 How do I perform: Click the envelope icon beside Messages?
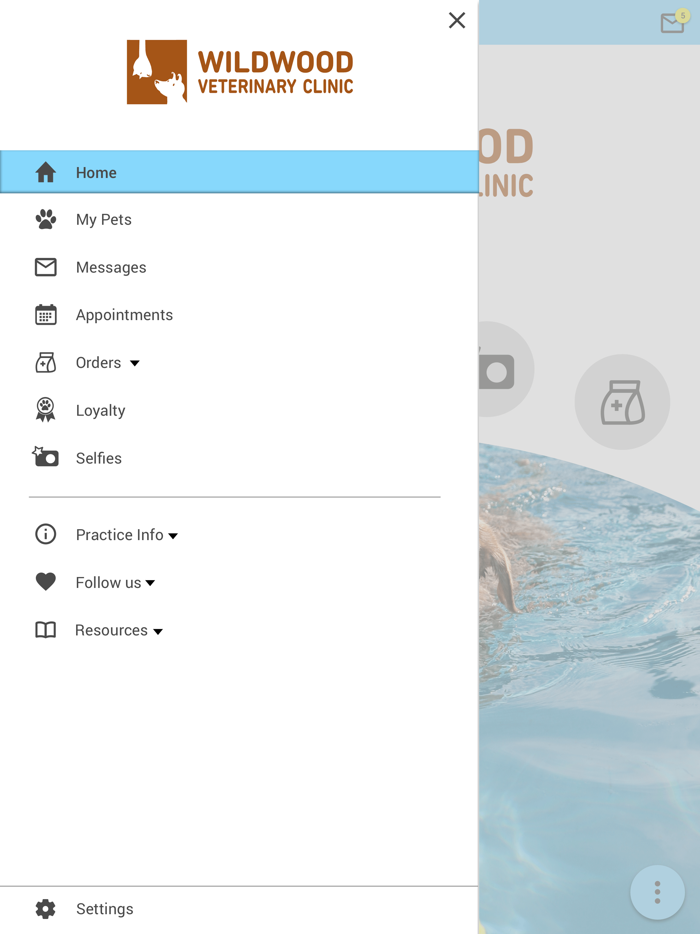click(x=46, y=267)
